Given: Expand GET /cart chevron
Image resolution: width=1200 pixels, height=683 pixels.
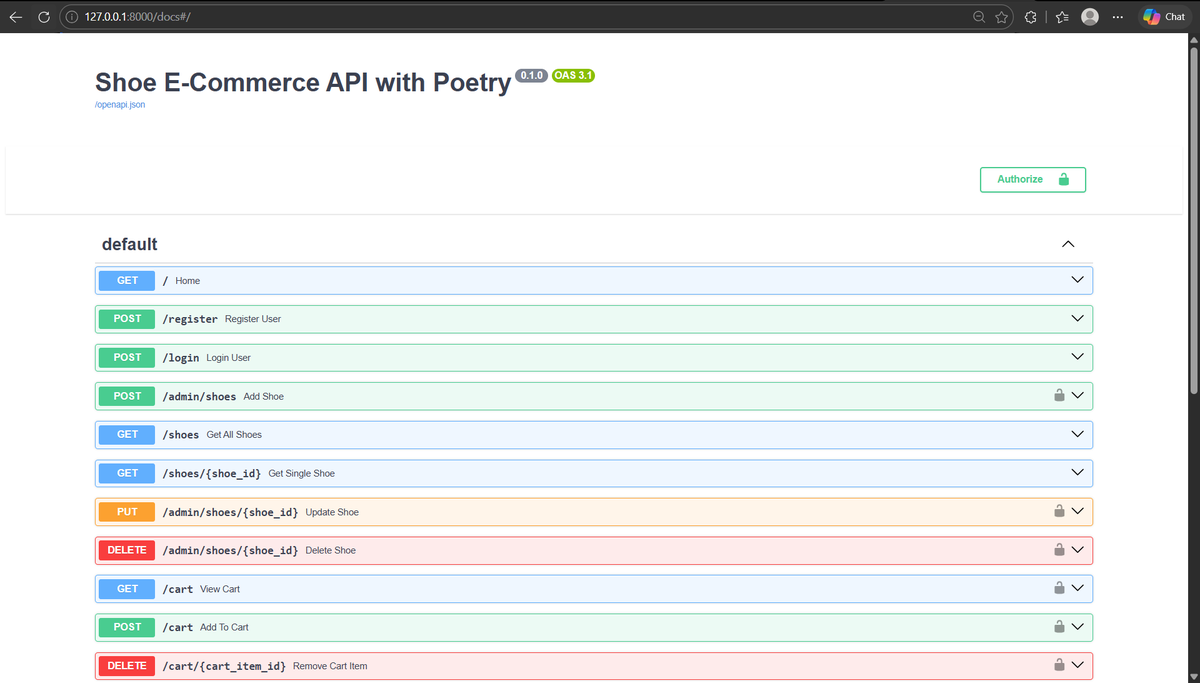Looking at the screenshot, I should pyautogui.click(x=1077, y=588).
